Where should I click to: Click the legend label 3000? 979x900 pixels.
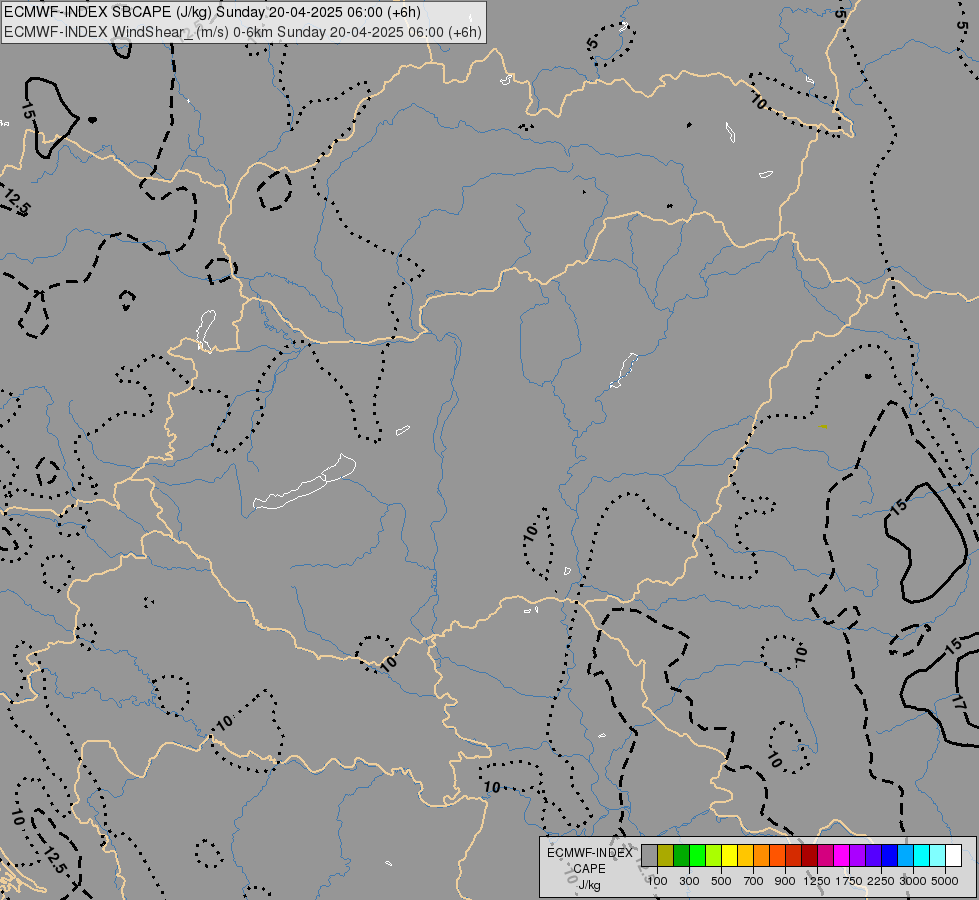pos(913,881)
